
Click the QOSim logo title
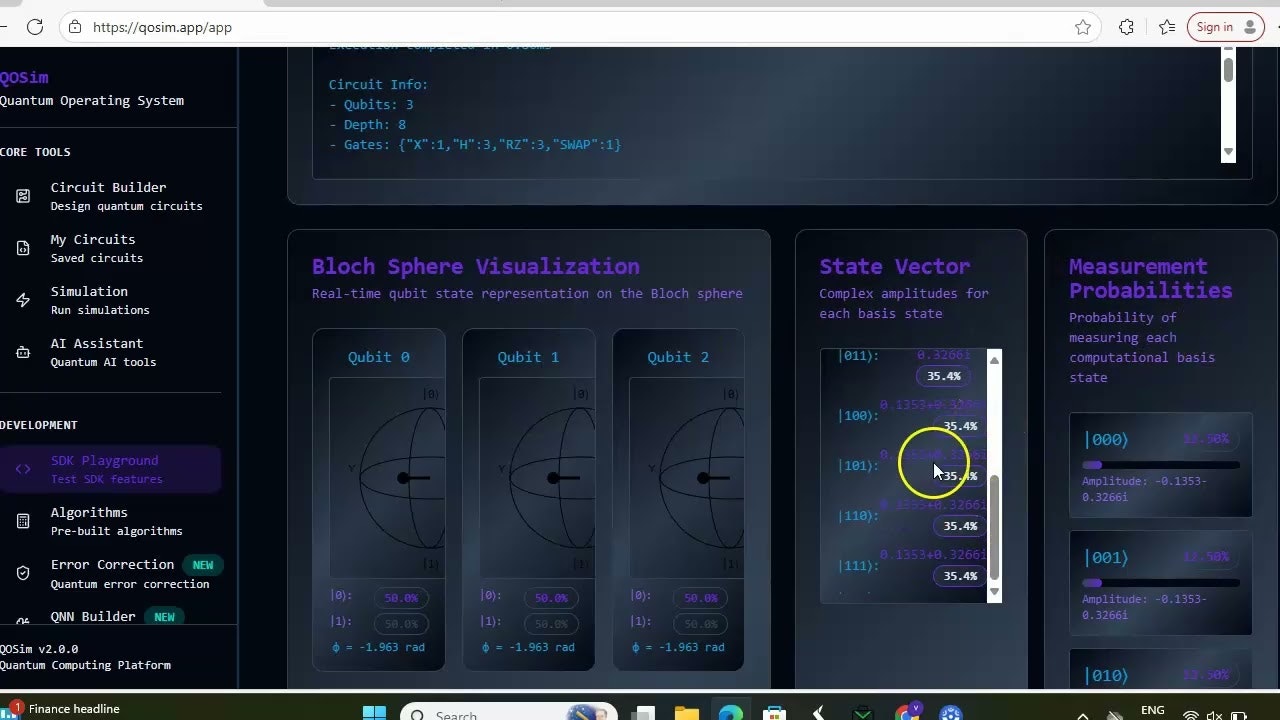click(24, 77)
